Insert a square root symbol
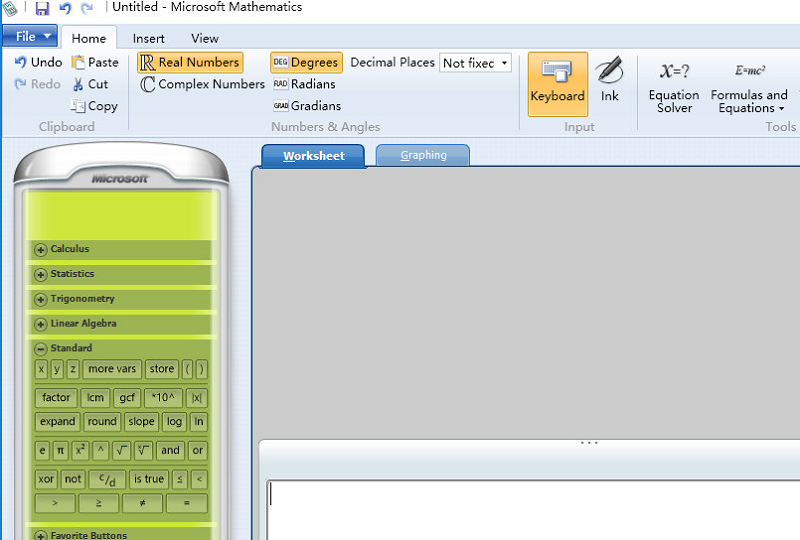Screen dimensions: 800x540 (121, 451)
